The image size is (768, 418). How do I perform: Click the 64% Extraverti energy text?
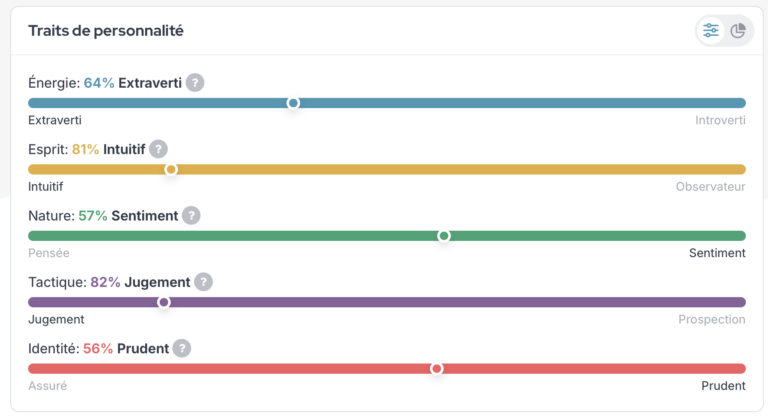pyautogui.click(x=133, y=83)
